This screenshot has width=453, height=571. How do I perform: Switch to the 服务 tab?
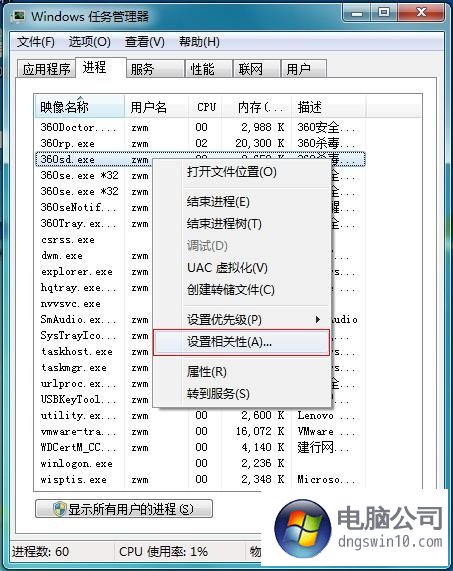point(155,69)
